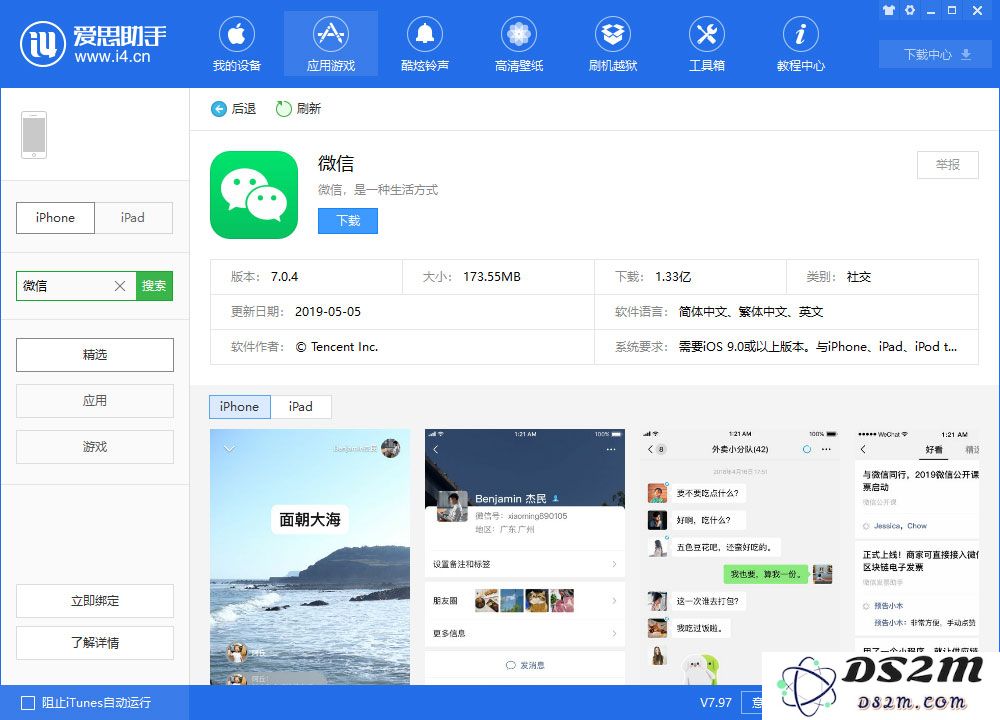
Task: Open the 高清壁纸 wallpapers section
Action: pyautogui.click(x=519, y=43)
